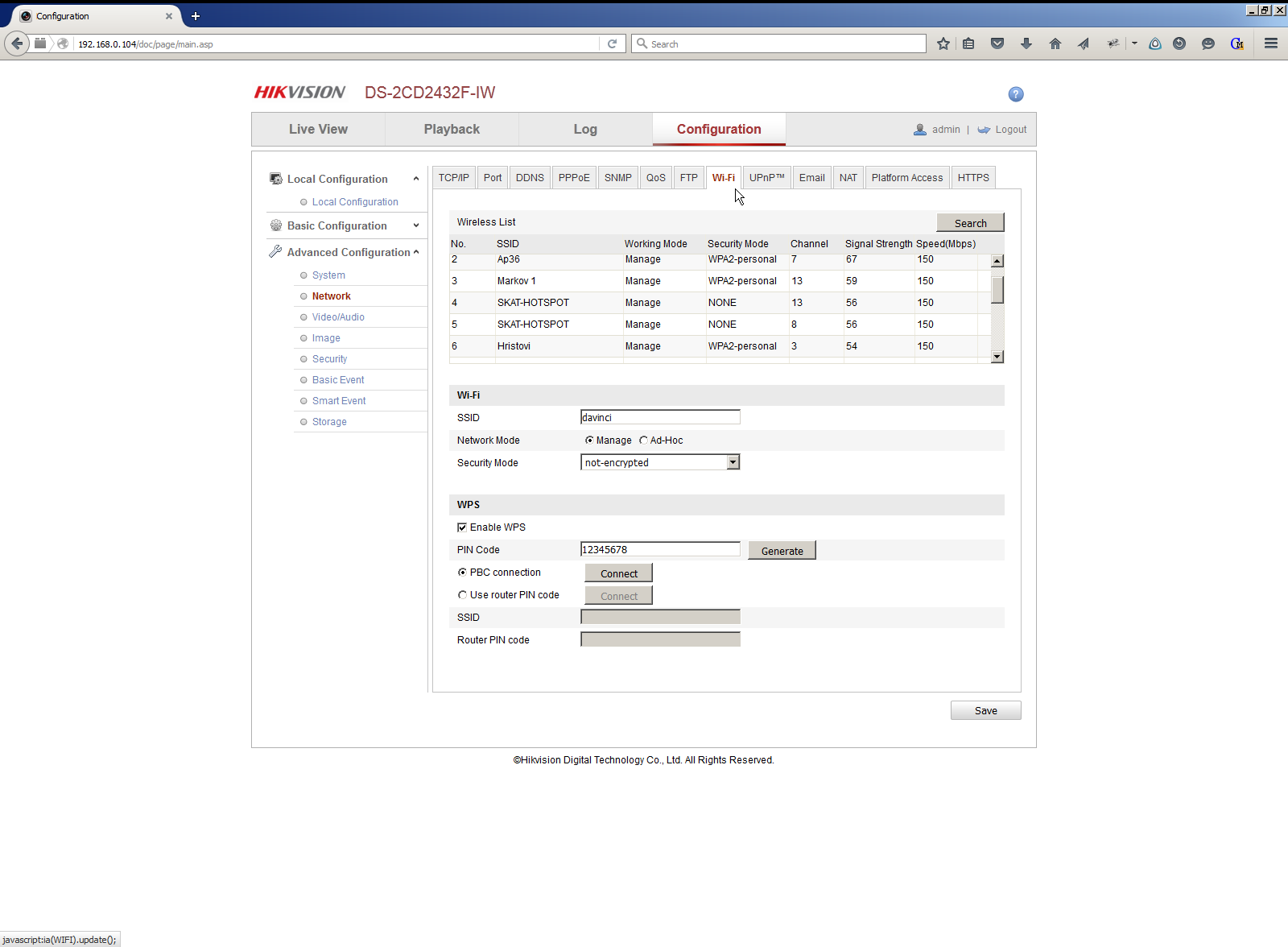Click the Hikvision logo

[299, 93]
